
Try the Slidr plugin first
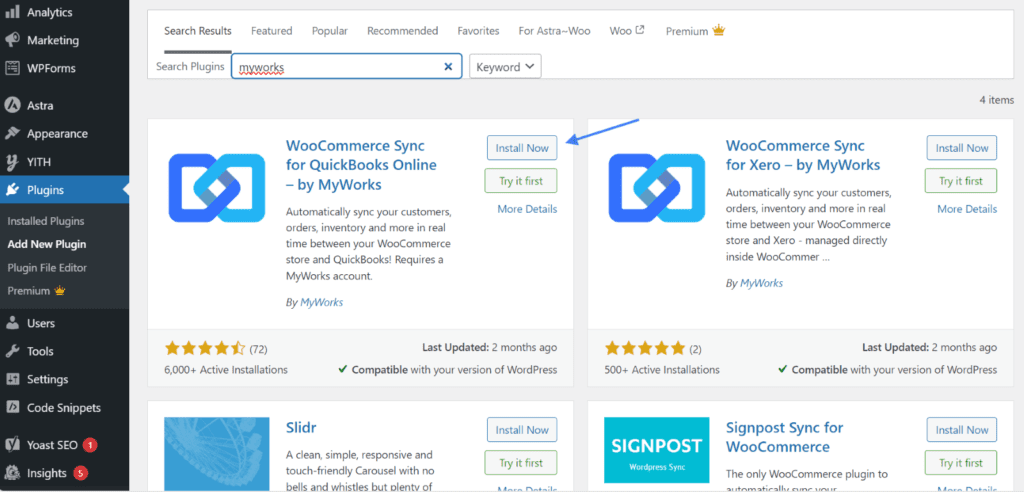[520, 463]
